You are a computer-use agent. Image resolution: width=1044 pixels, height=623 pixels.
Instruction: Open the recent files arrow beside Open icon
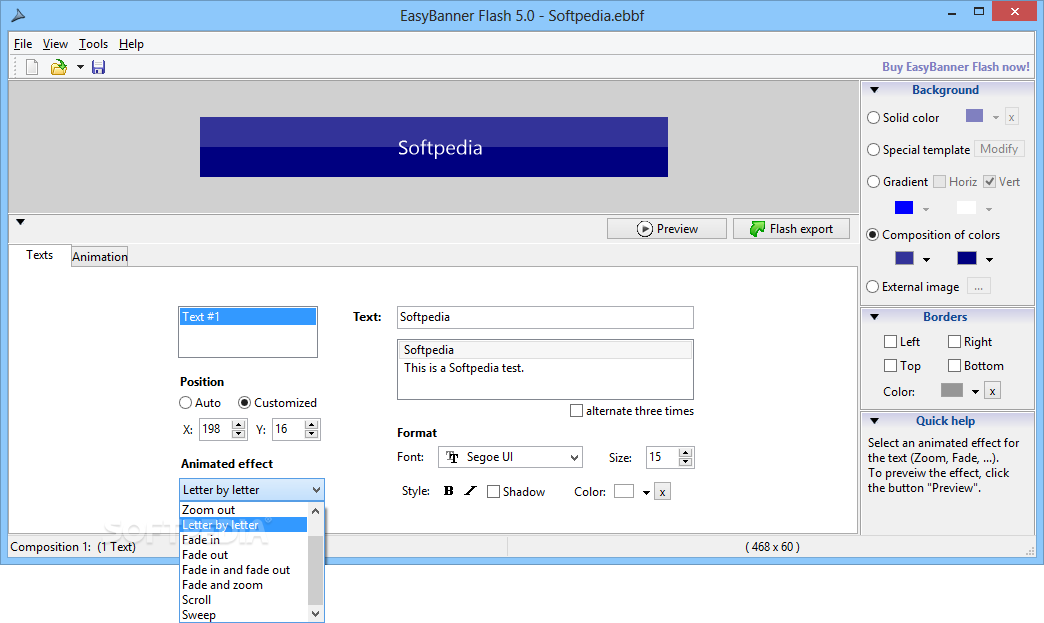[80, 67]
